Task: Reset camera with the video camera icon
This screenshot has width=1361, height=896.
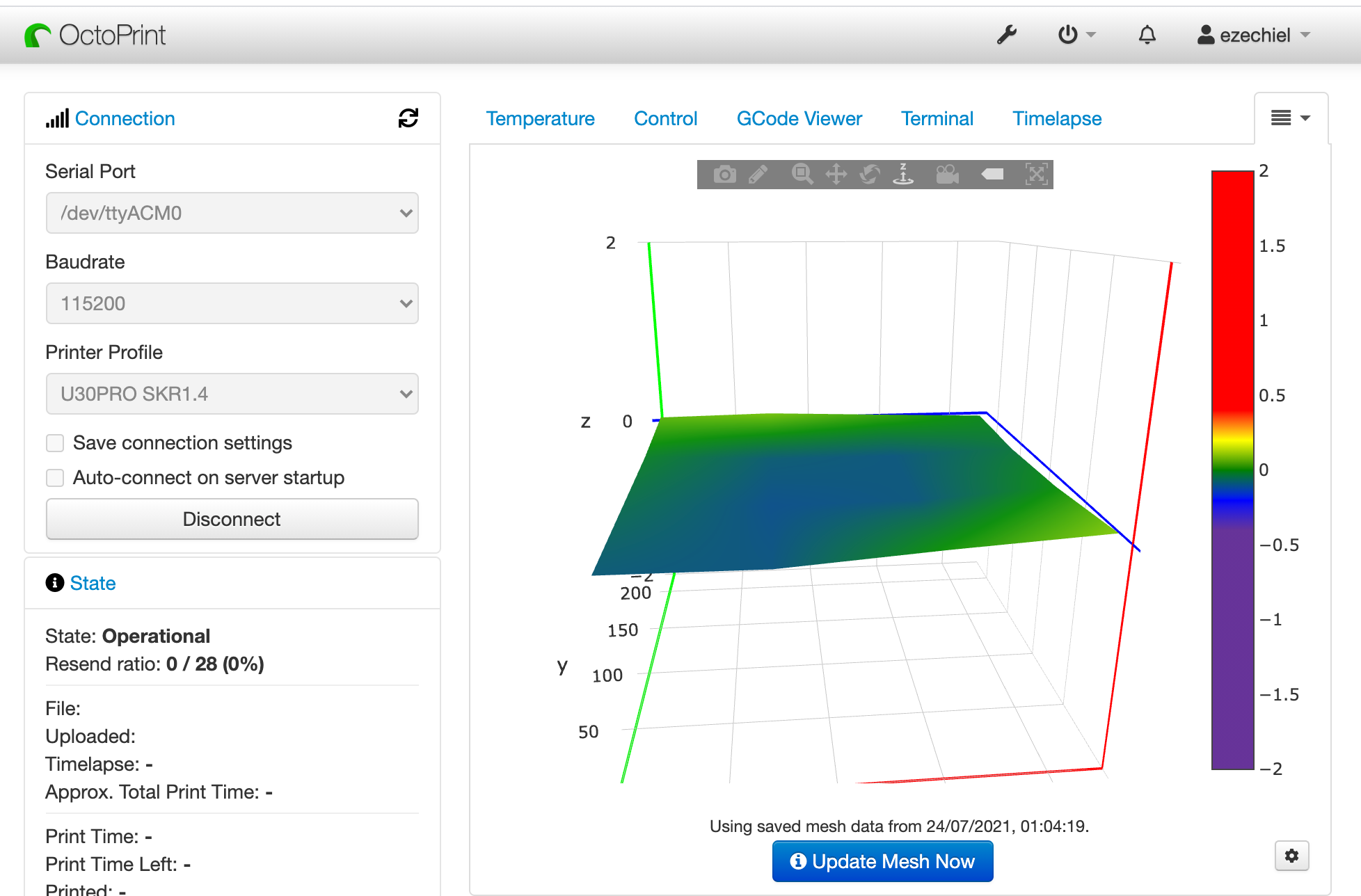Action: click(x=947, y=175)
